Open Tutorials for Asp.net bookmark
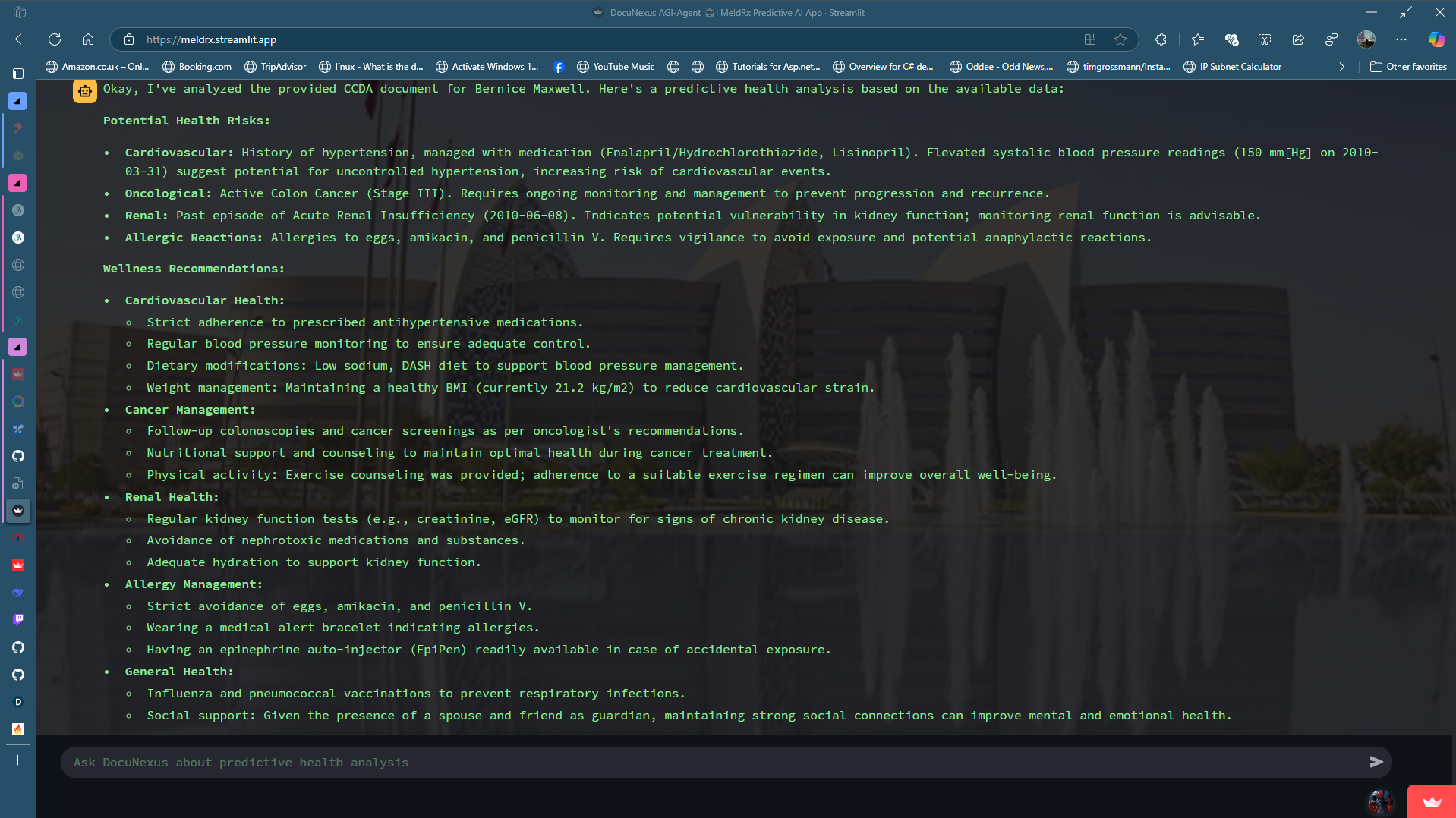Screen dimensions: 1456x818 [768, 67]
